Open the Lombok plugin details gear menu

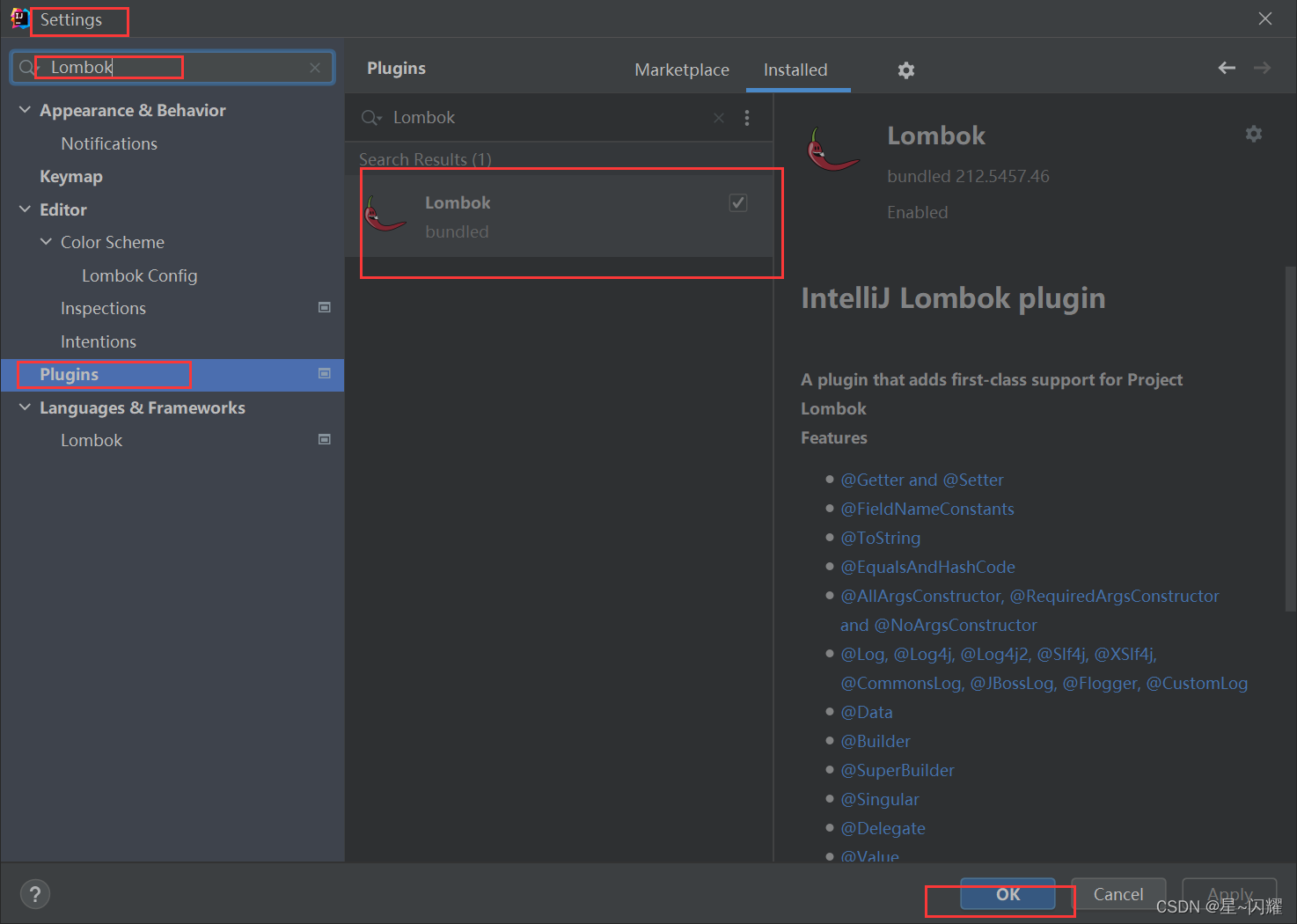pyautogui.click(x=1254, y=134)
